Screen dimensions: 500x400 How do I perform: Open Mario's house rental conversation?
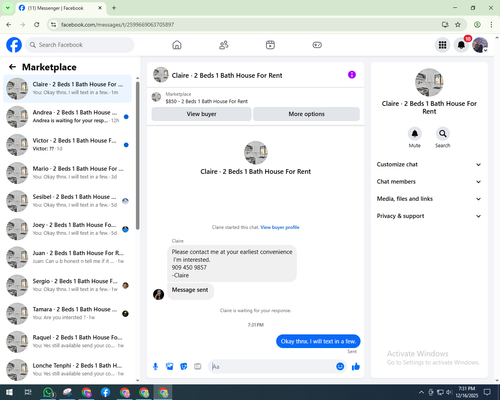68,173
